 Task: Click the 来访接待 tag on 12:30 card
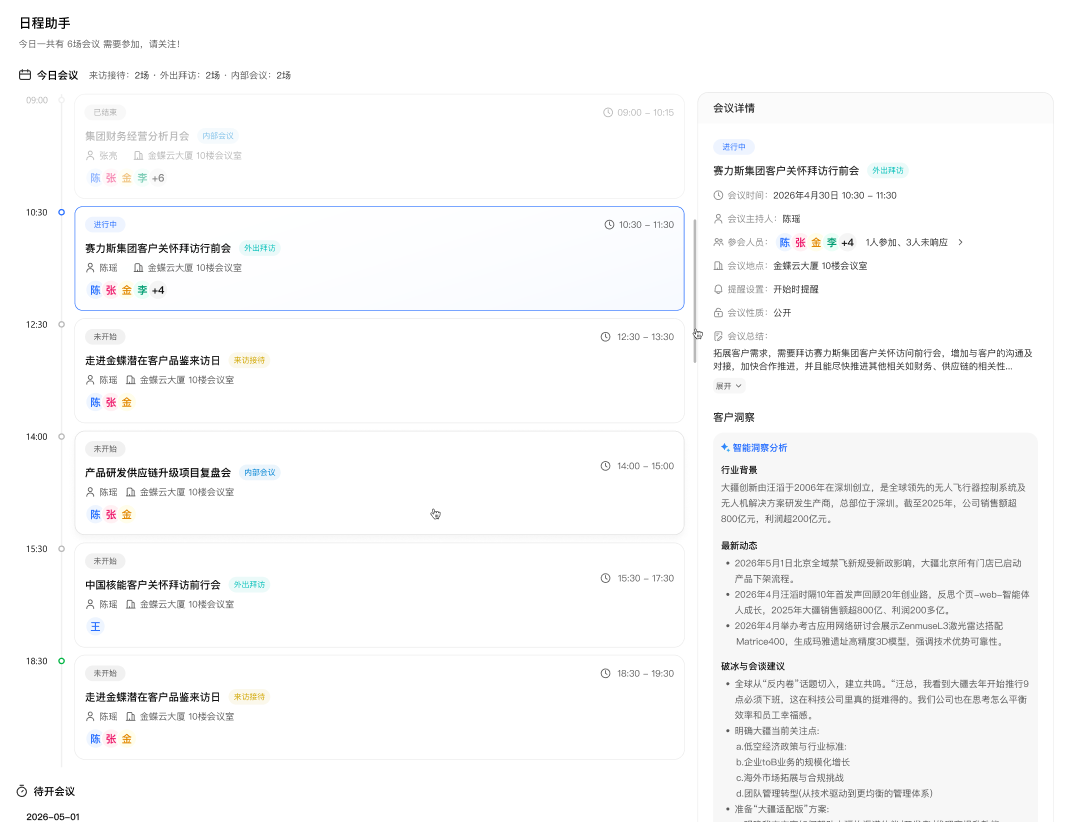(249, 360)
